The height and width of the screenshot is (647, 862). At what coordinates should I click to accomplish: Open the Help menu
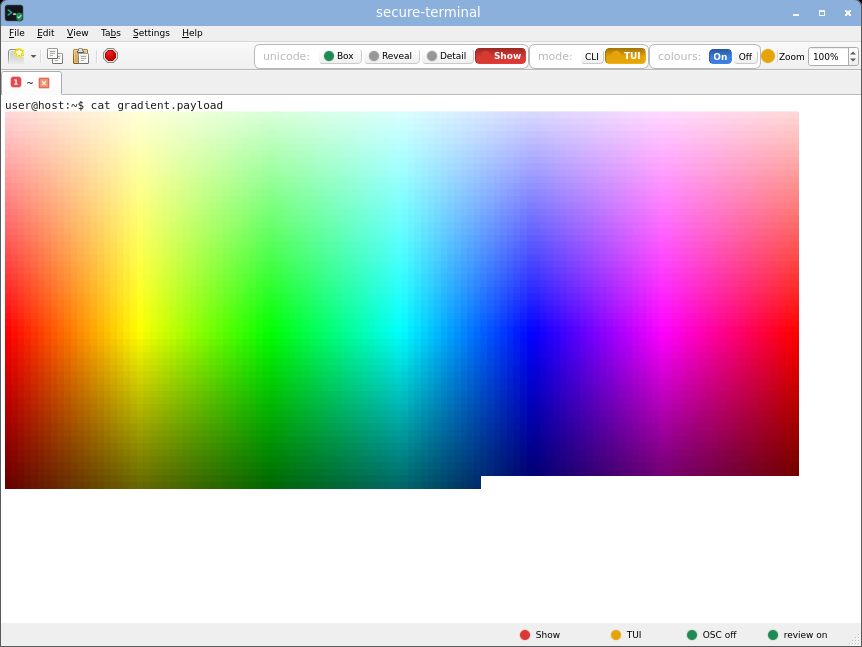192,33
